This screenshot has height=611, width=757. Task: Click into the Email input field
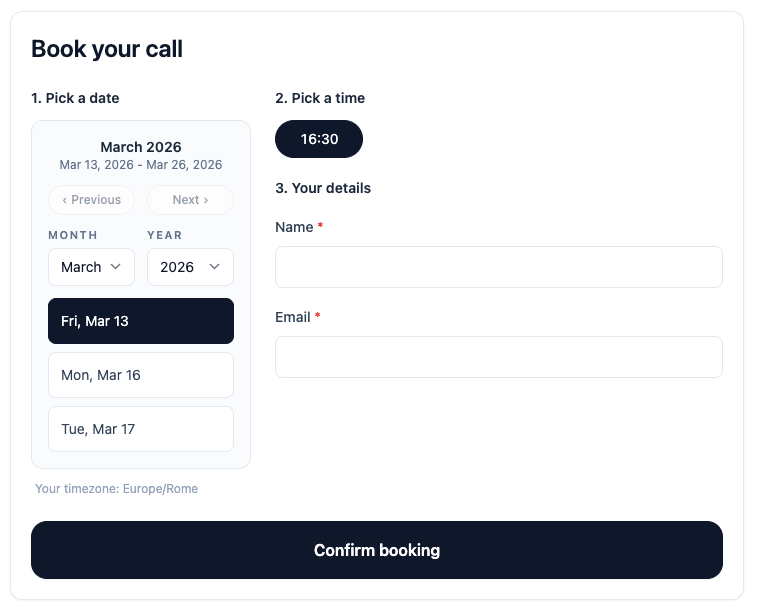click(x=498, y=357)
